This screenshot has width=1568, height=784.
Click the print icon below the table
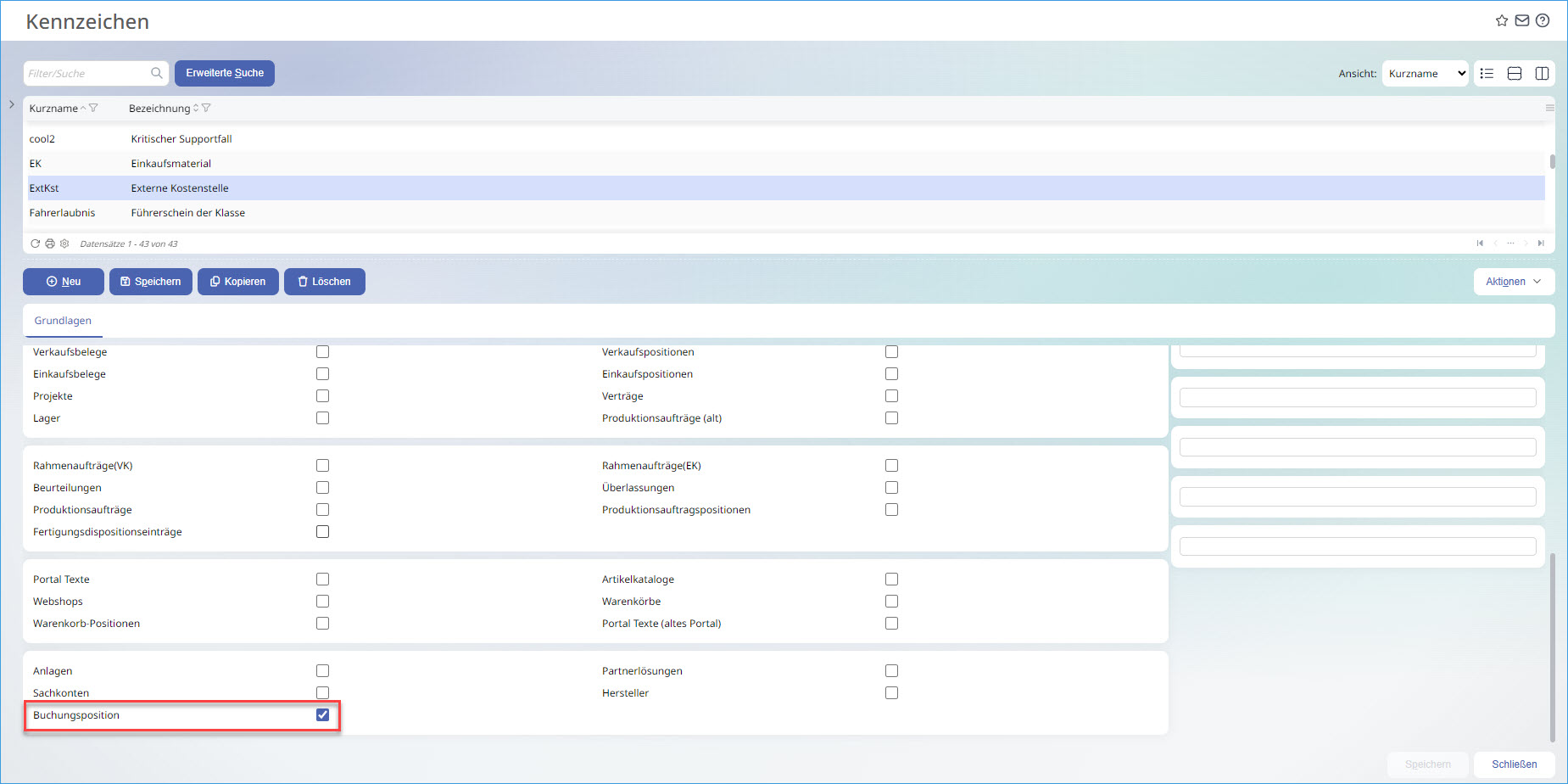50,244
